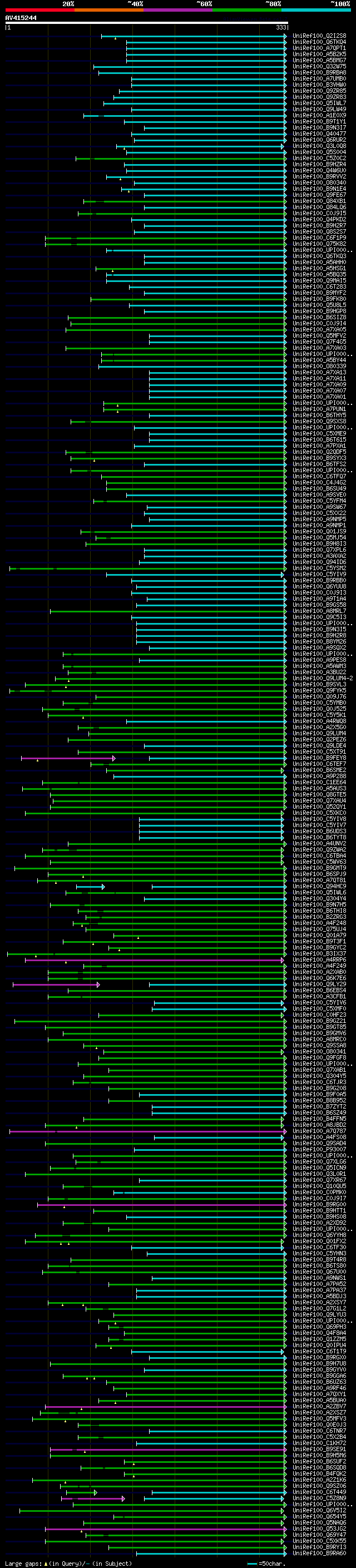Open hit UniRef100_Q3L0Q8

319,146
